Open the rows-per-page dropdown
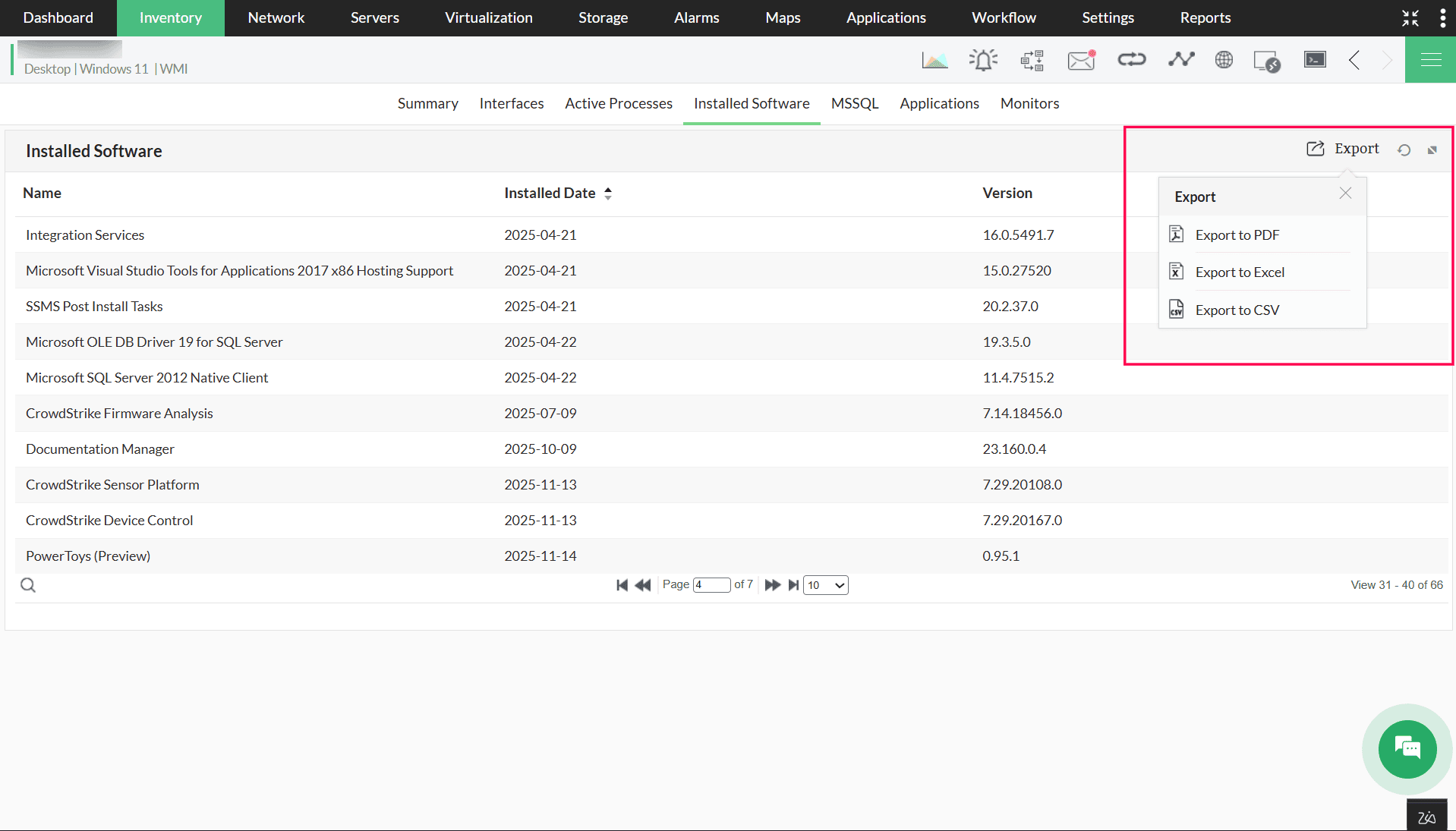This screenshot has height=831, width=1456. 825,585
